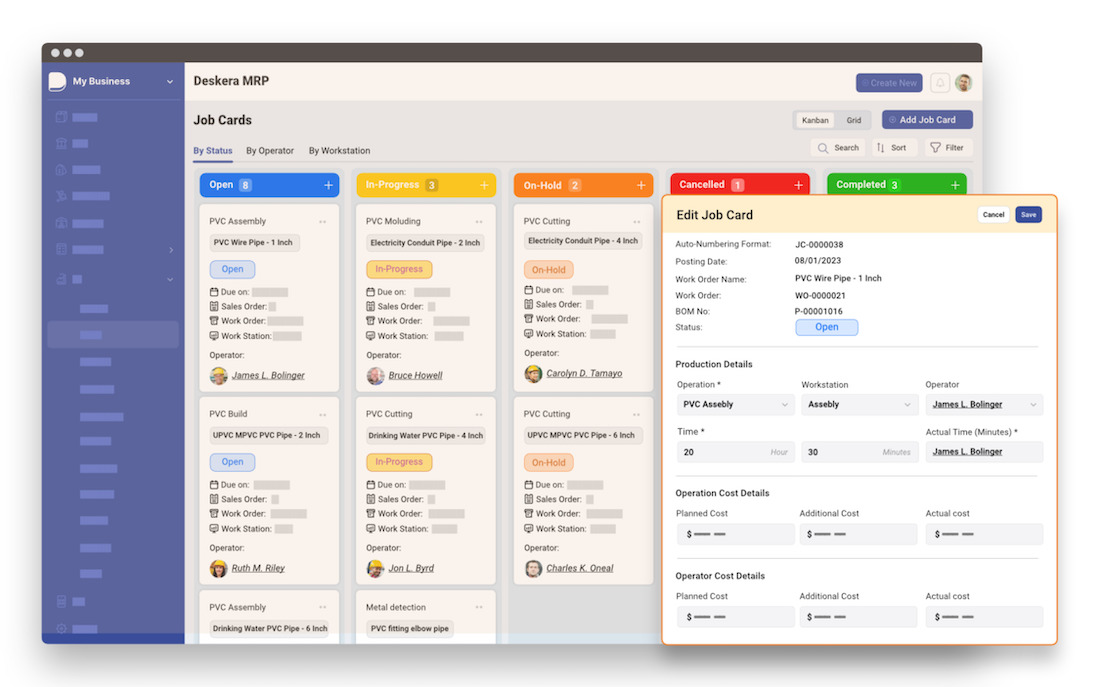Viewport: 1100px width, 687px height.
Task: Expand the My Business dropdown
Action: (x=170, y=82)
